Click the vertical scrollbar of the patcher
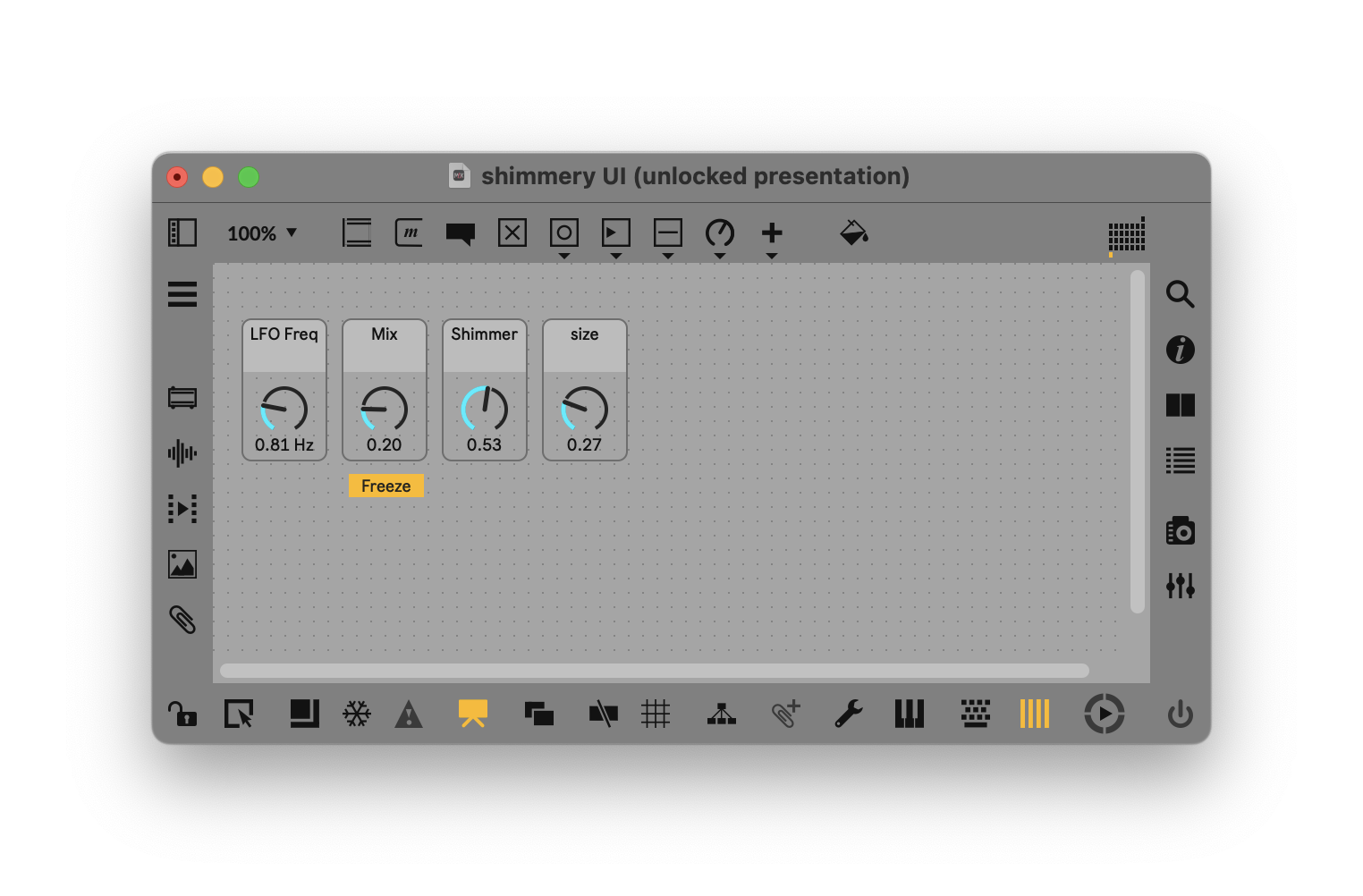This screenshot has height=896, width=1363. coord(1138,442)
